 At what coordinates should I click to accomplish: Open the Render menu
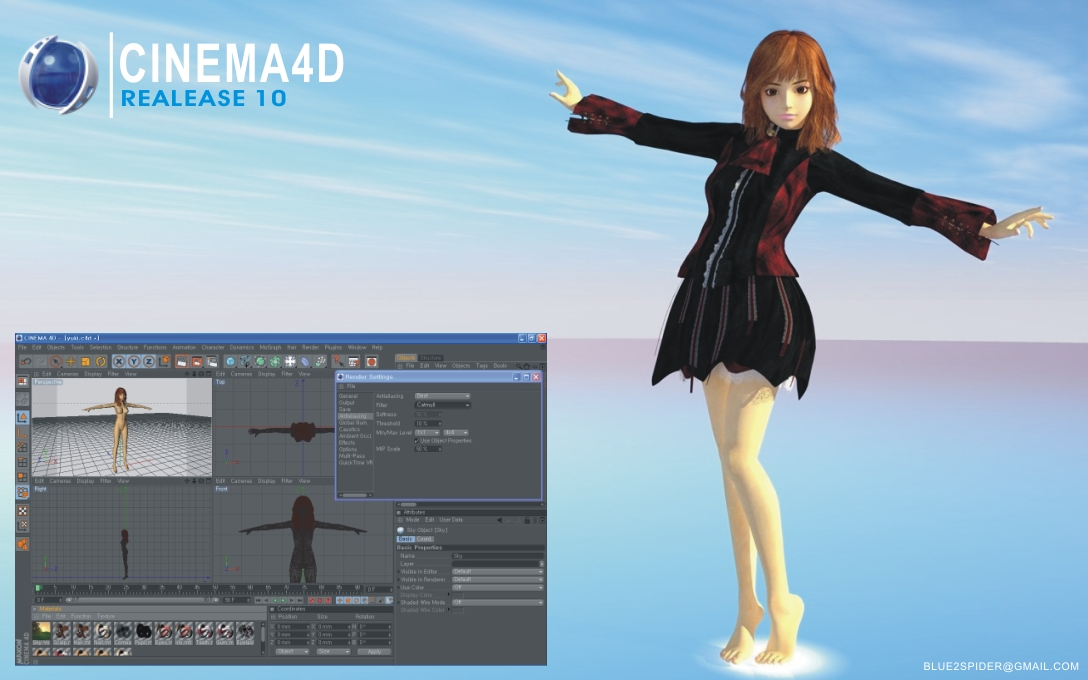(310, 348)
